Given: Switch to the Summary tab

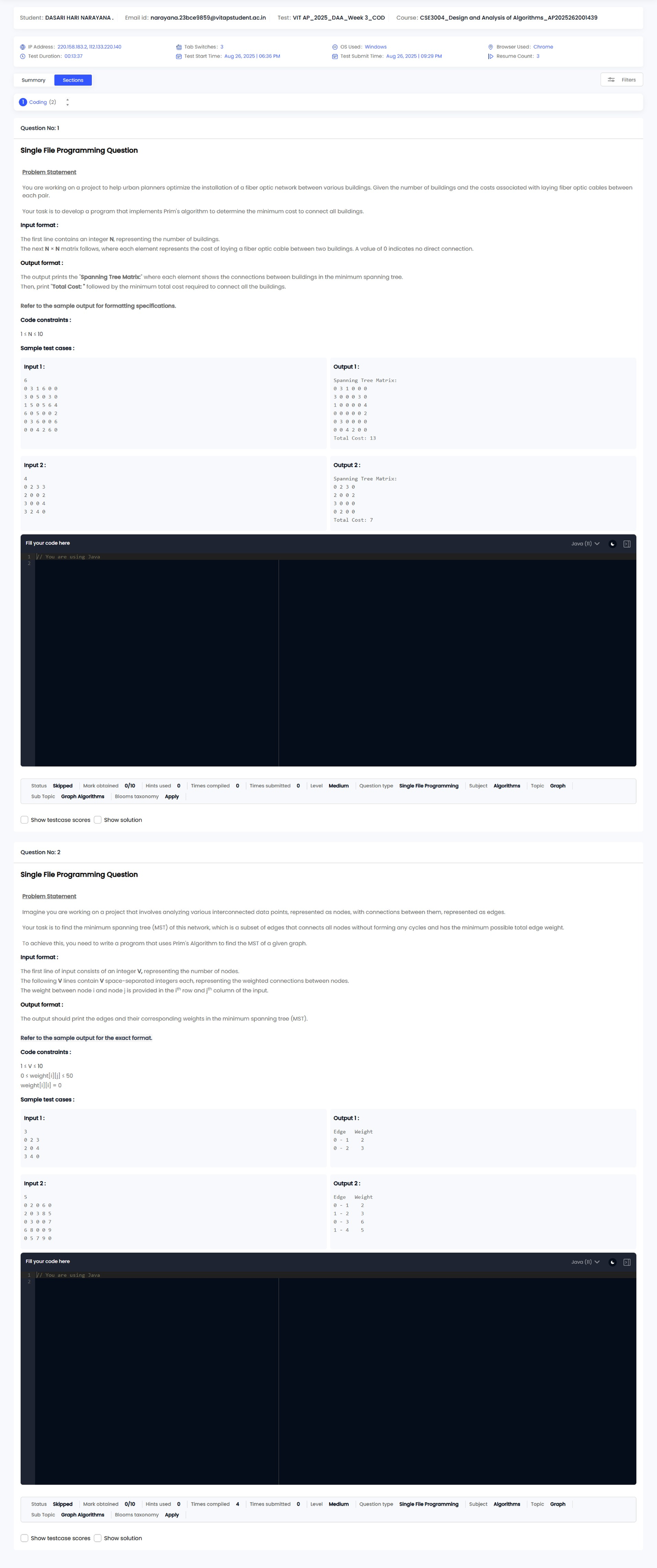Looking at the screenshot, I should pyautogui.click(x=33, y=80).
